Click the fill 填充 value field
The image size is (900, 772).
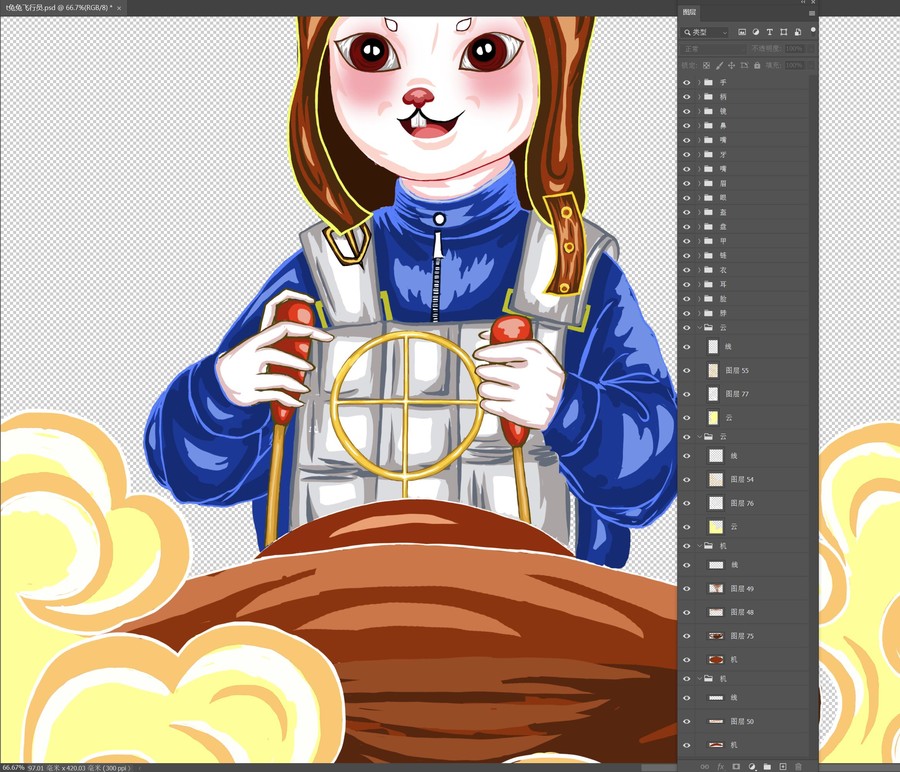(795, 65)
